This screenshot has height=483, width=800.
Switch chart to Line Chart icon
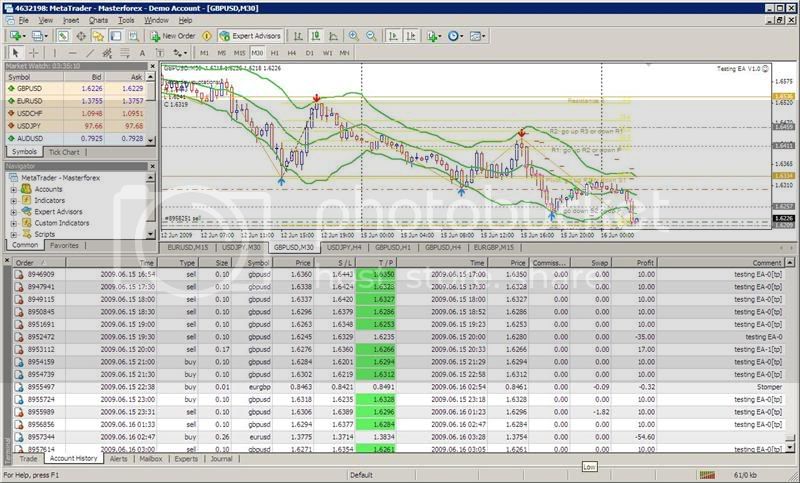coord(333,36)
